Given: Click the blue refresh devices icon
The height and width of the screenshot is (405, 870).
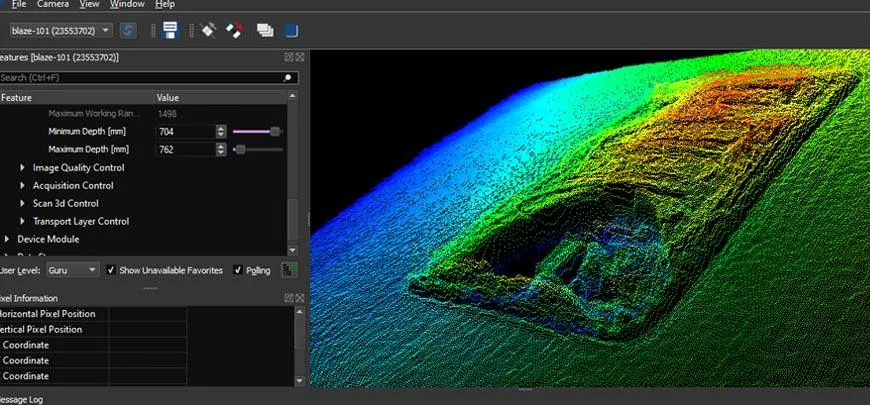Looking at the screenshot, I should click(128, 31).
